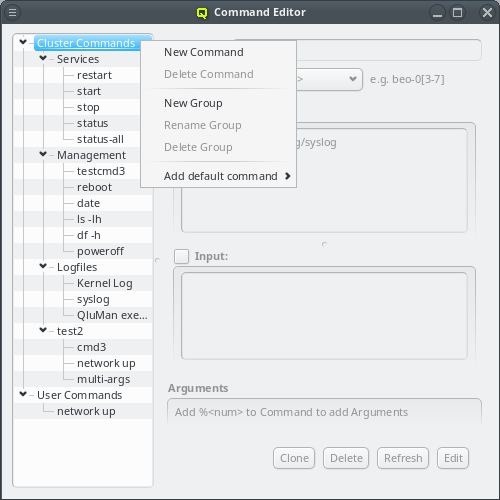Open the window menu icon in title bar
The width and height of the screenshot is (500, 500).
point(12,12)
